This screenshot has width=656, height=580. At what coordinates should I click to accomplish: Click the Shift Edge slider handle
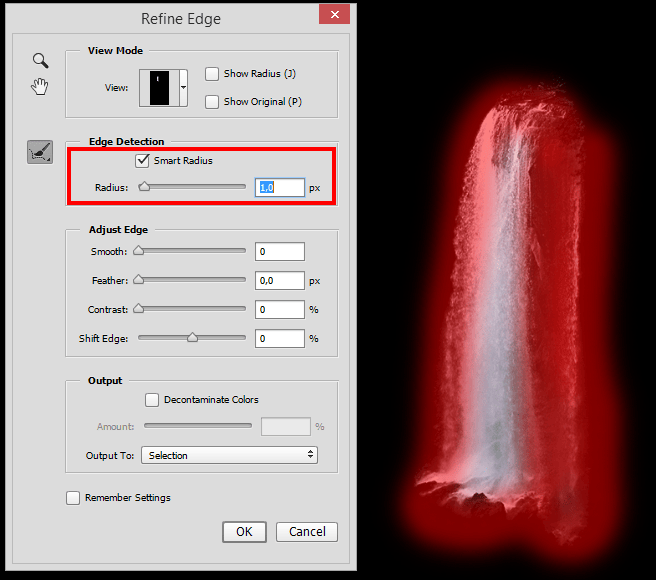pos(192,337)
